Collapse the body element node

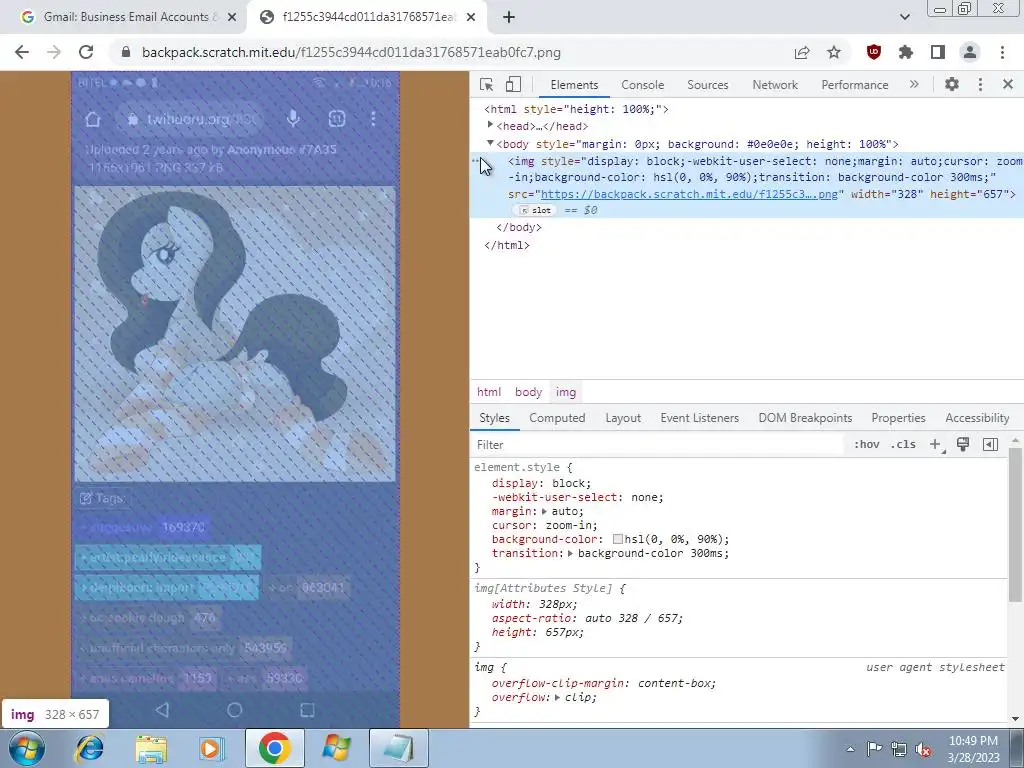click(490, 142)
